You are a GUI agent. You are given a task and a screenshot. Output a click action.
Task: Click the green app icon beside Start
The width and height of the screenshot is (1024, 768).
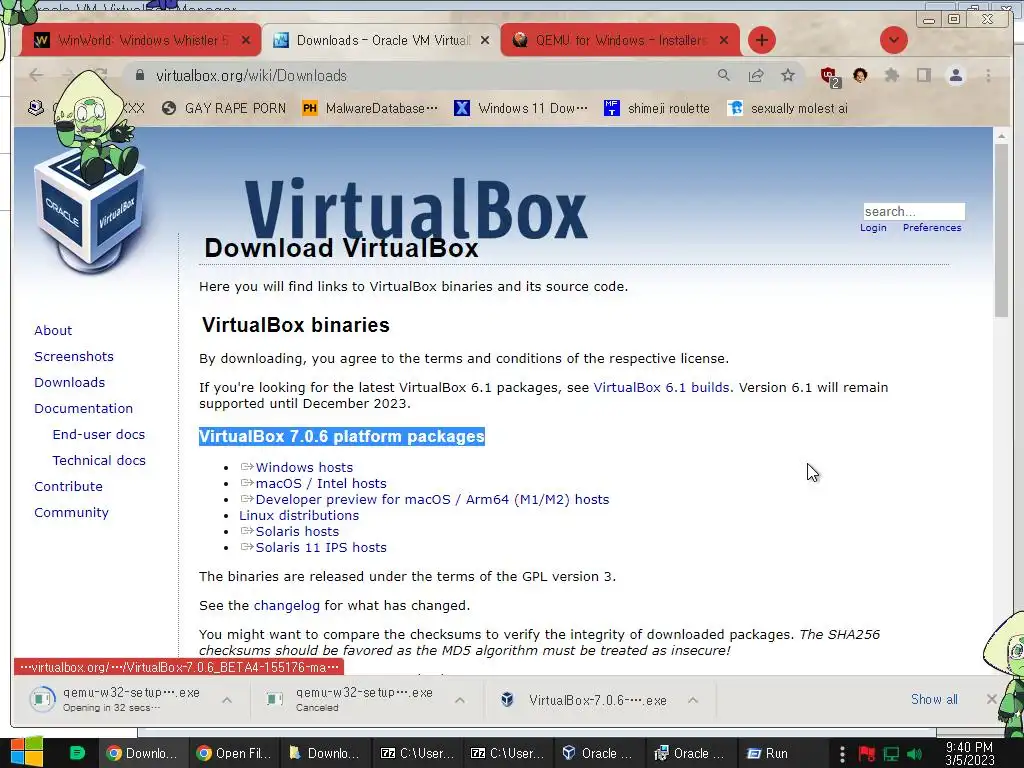[x=77, y=753]
